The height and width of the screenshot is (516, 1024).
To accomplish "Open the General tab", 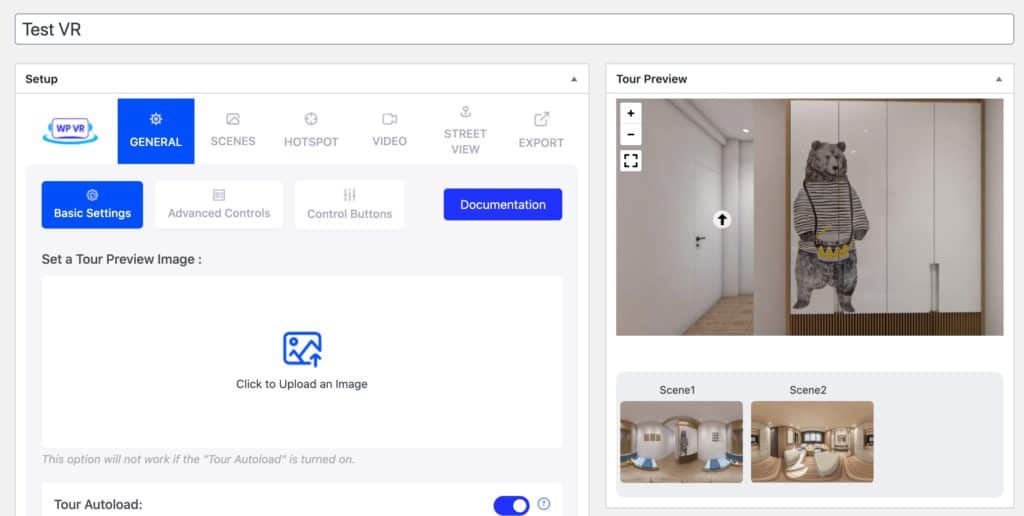I will (156, 131).
